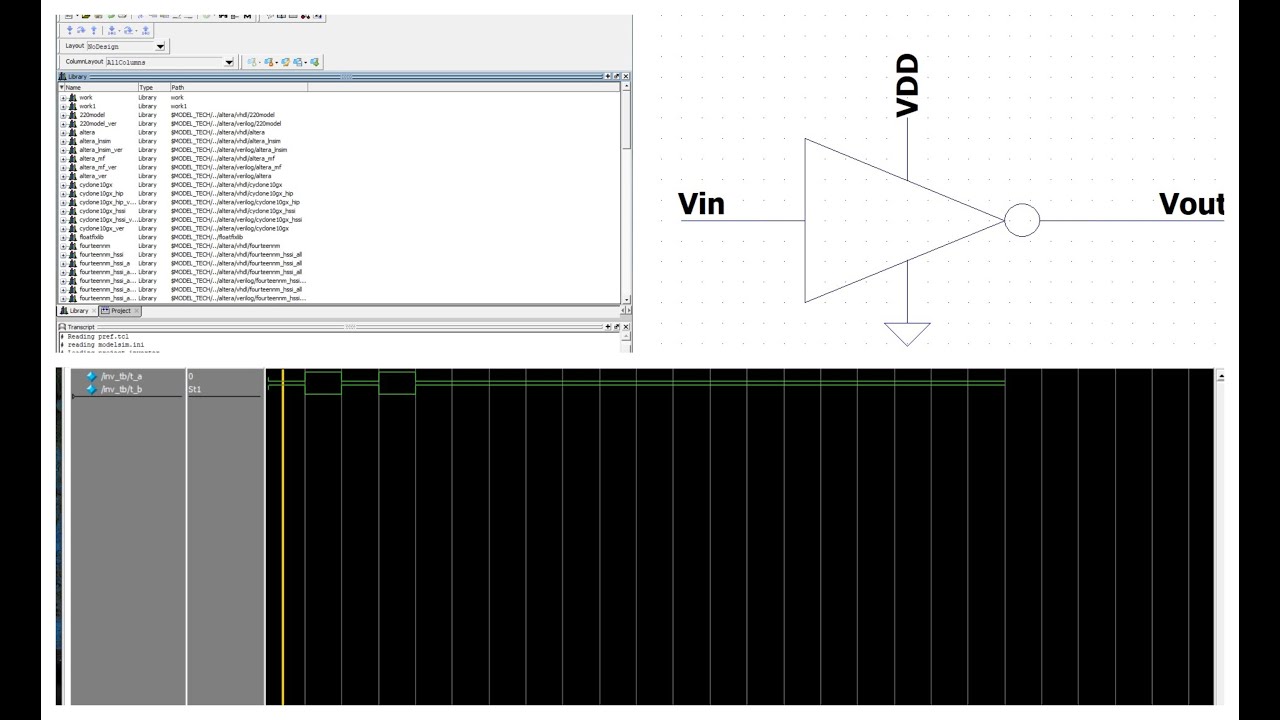The image size is (1280, 720).
Task: Open the Layout dropdown showing NoDesign
Action: [160, 47]
